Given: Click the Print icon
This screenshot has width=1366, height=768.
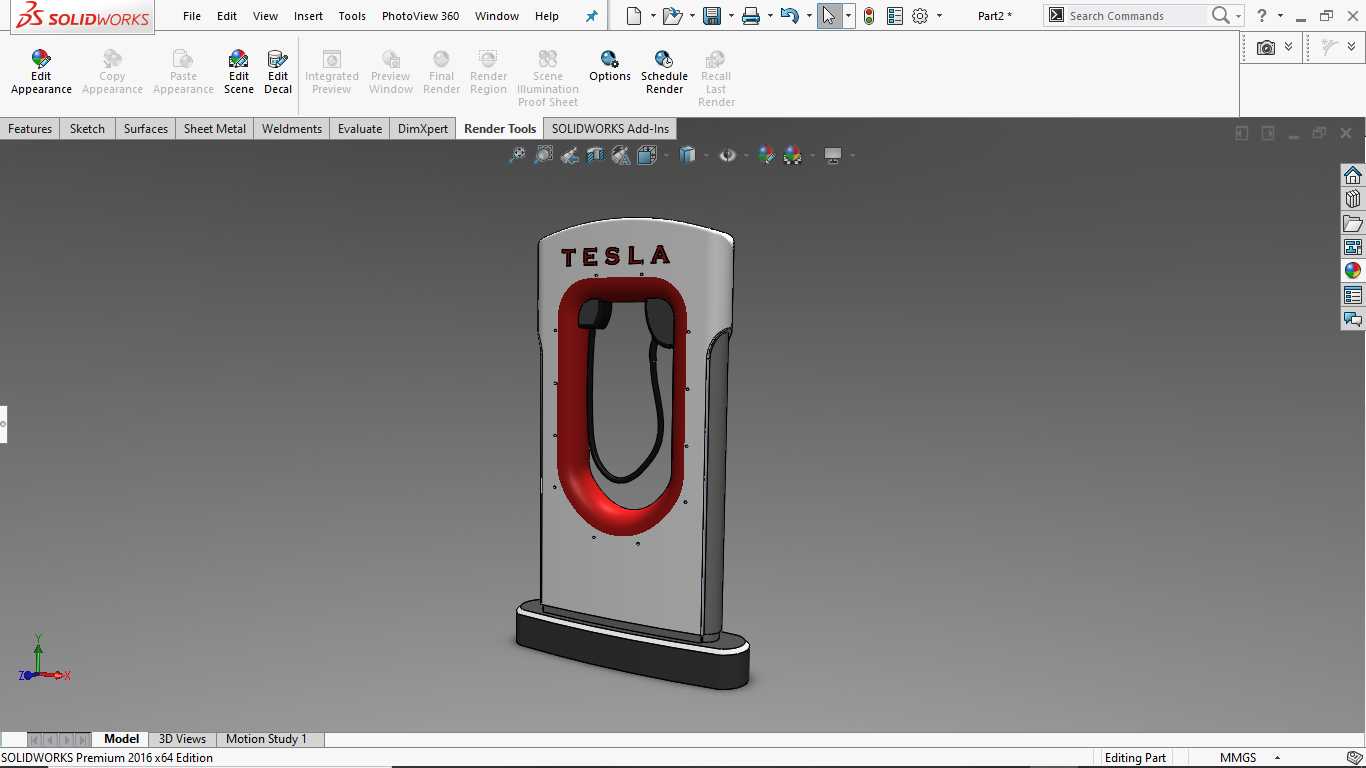Looking at the screenshot, I should point(751,16).
